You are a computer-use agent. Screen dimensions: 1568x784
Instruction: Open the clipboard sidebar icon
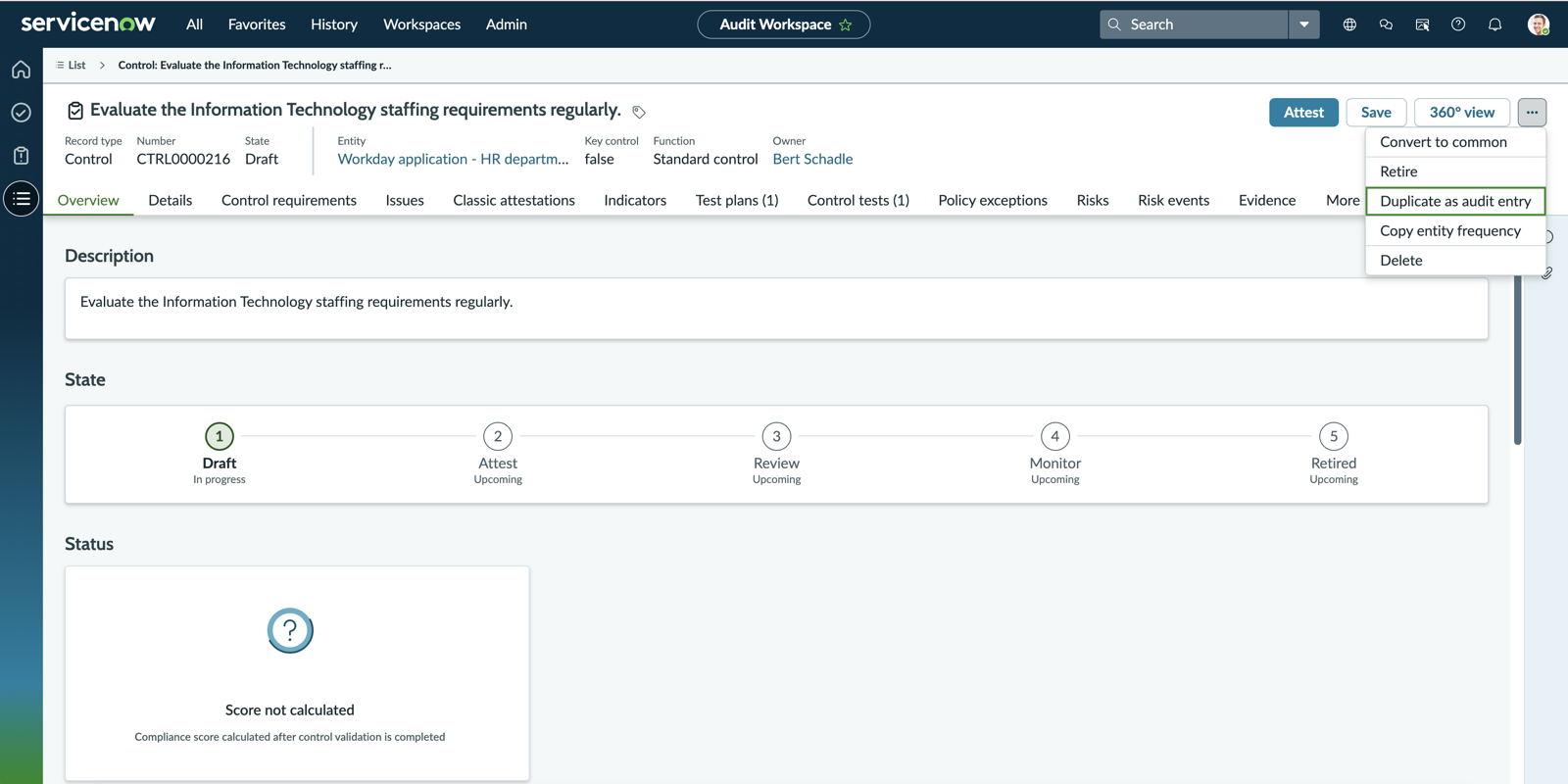(x=21, y=156)
